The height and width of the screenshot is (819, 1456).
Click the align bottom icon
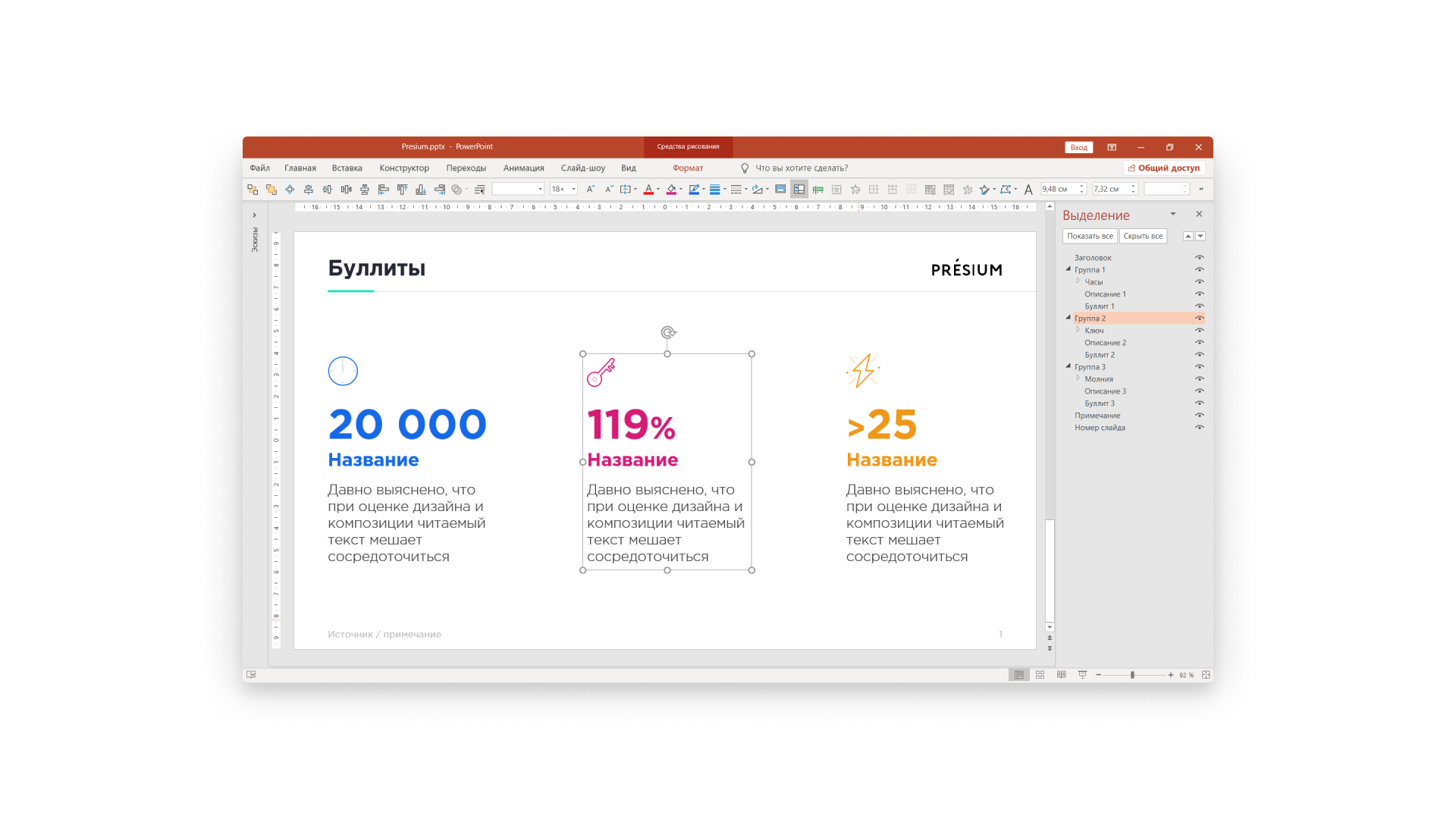click(421, 190)
